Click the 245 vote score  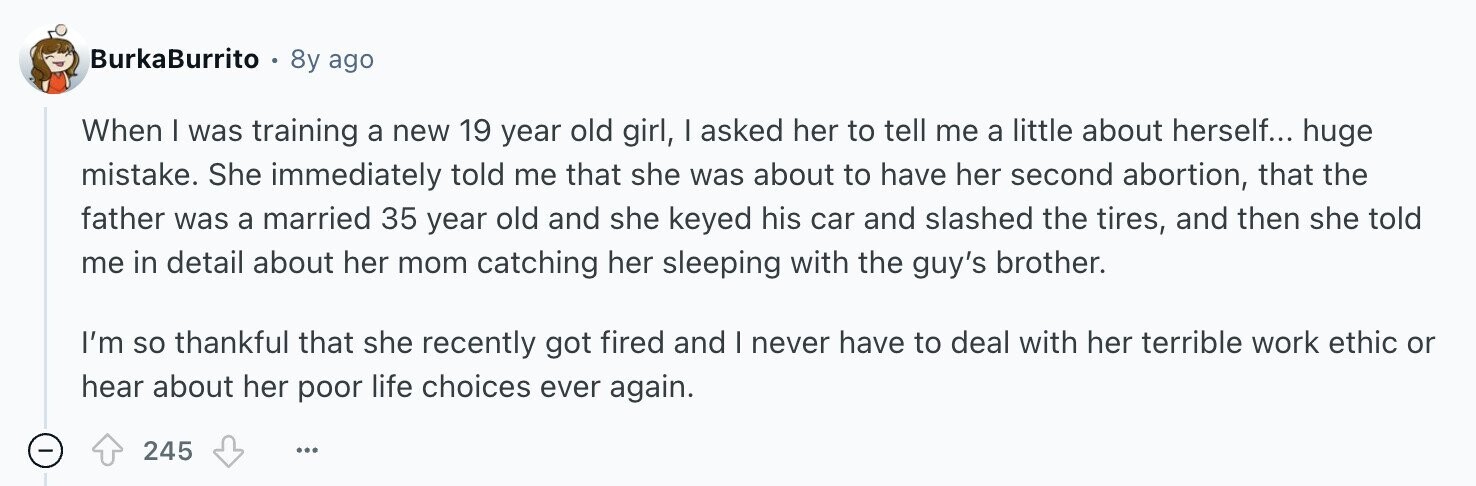click(x=167, y=452)
